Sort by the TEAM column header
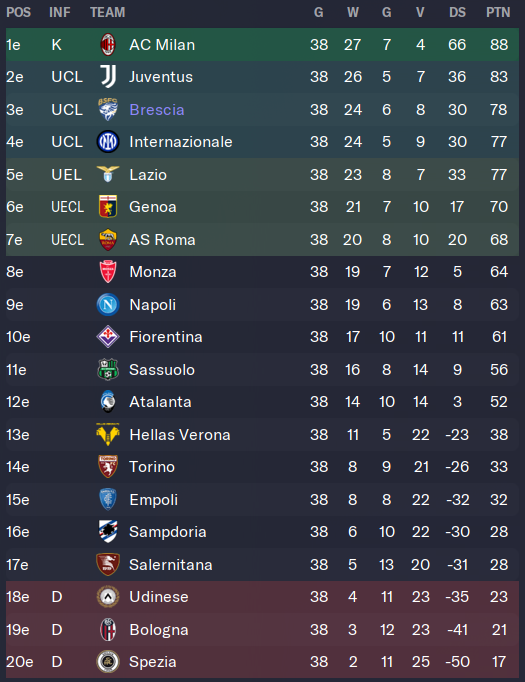525x682 pixels. pos(107,12)
